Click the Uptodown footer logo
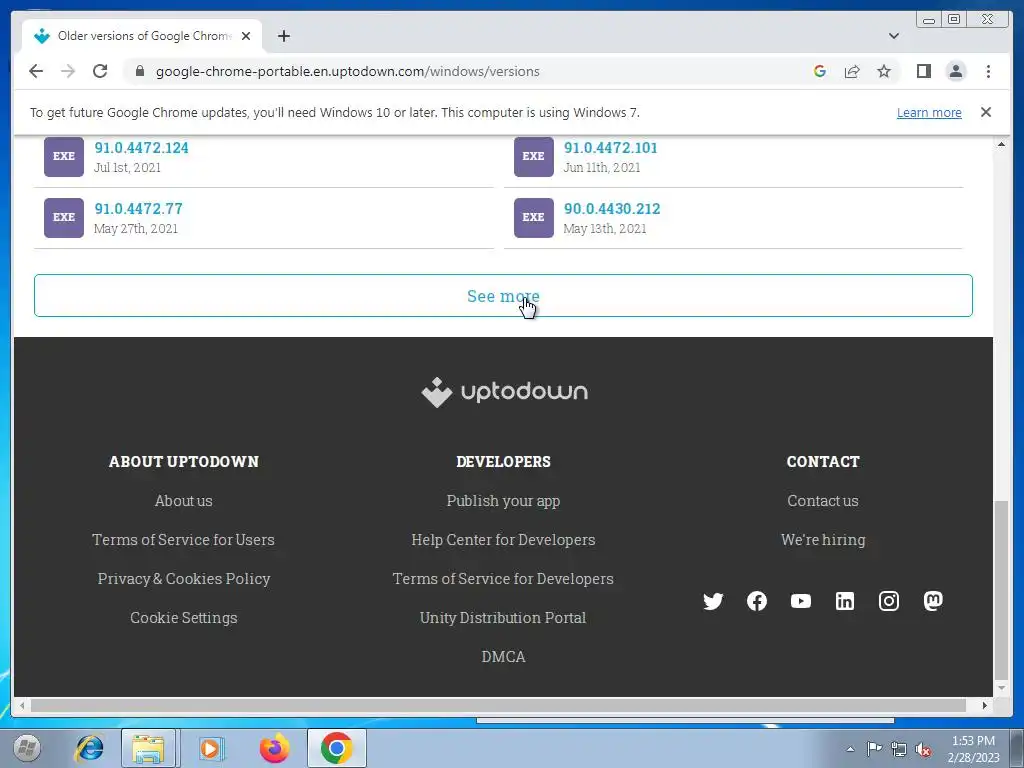 504,392
